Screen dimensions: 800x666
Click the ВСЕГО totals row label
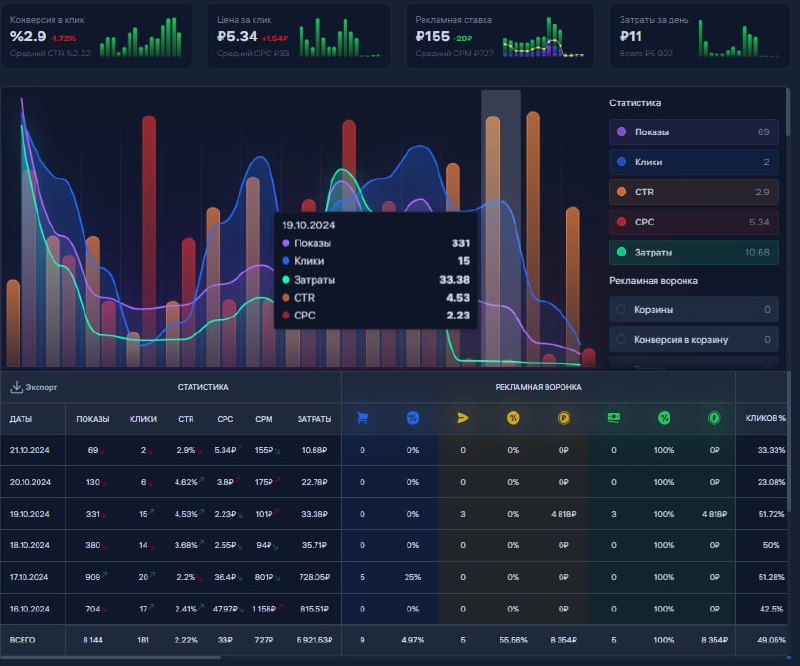pyautogui.click(x=22, y=640)
